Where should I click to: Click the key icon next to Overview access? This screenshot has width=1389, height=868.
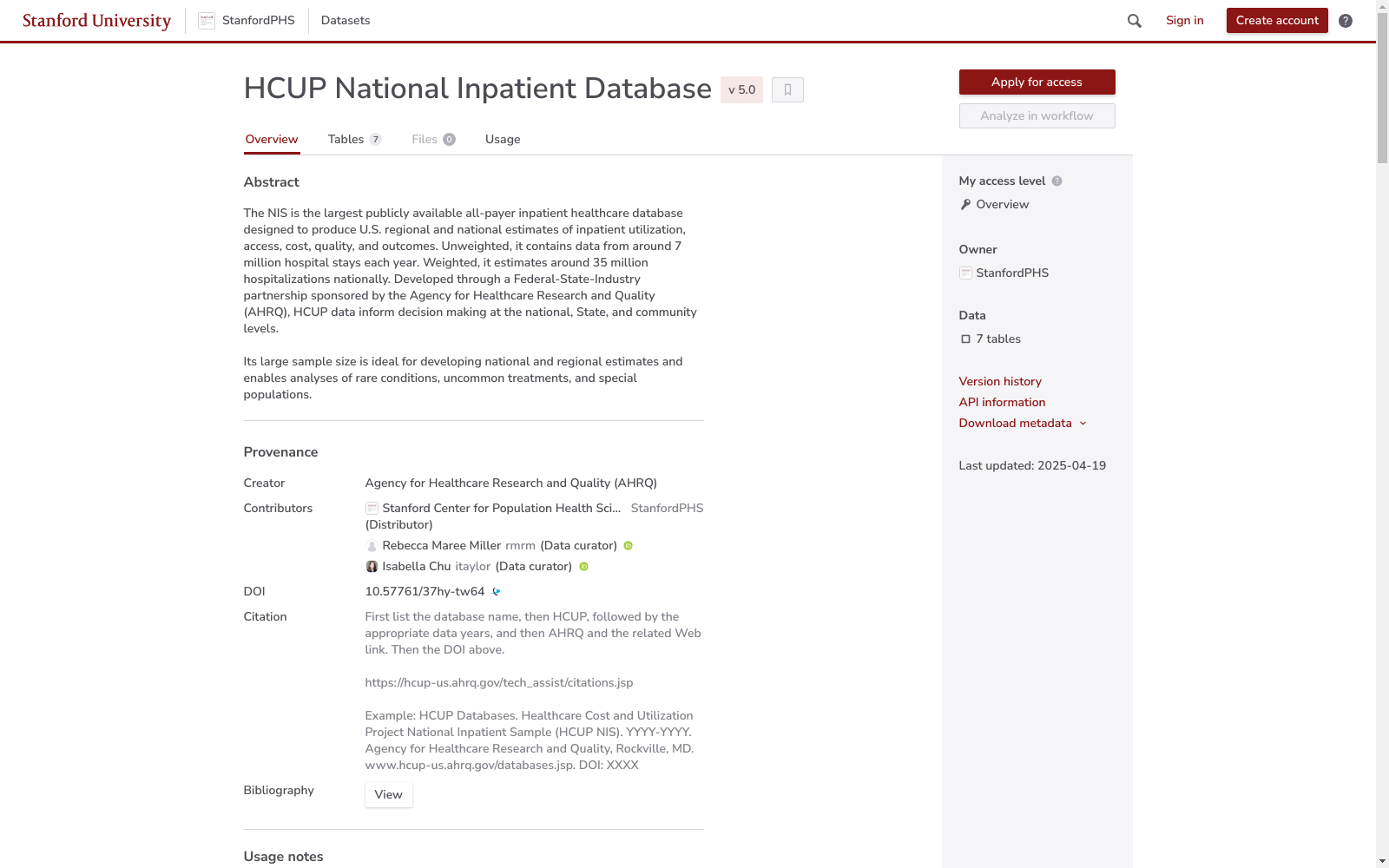click(965, 205)
